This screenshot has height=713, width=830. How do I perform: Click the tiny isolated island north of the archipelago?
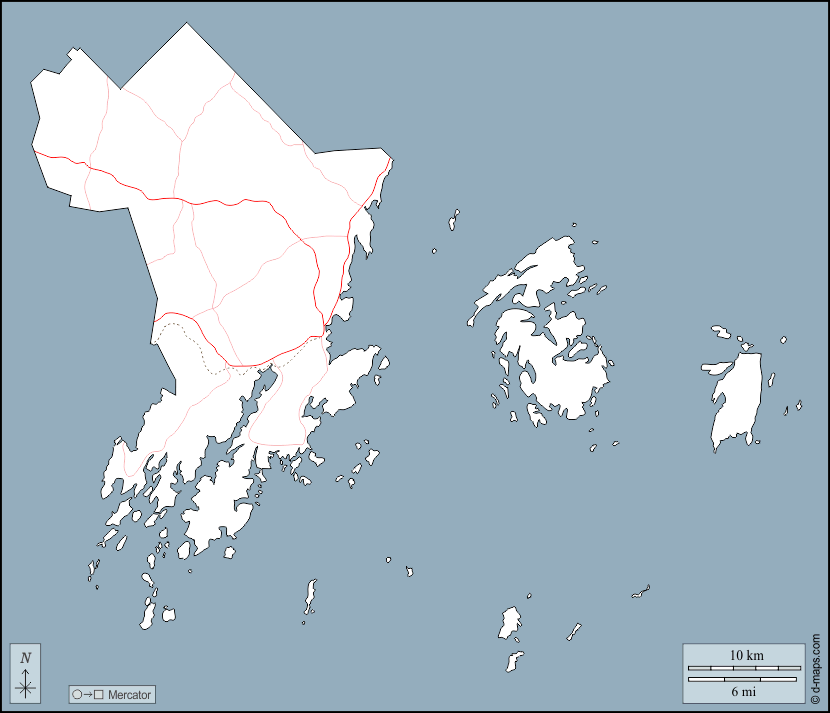tap(454, 219)
